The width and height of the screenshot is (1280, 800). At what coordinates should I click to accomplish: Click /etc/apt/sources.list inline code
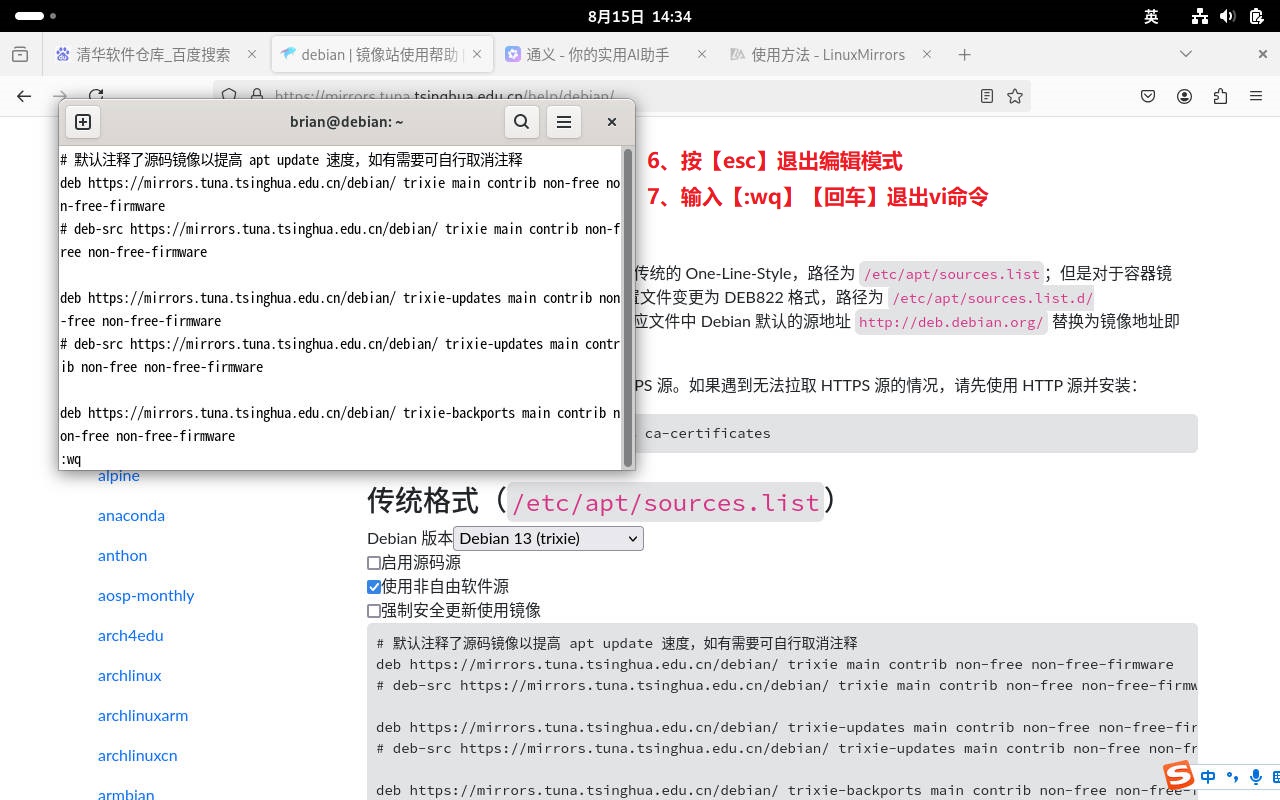(951, 274)
